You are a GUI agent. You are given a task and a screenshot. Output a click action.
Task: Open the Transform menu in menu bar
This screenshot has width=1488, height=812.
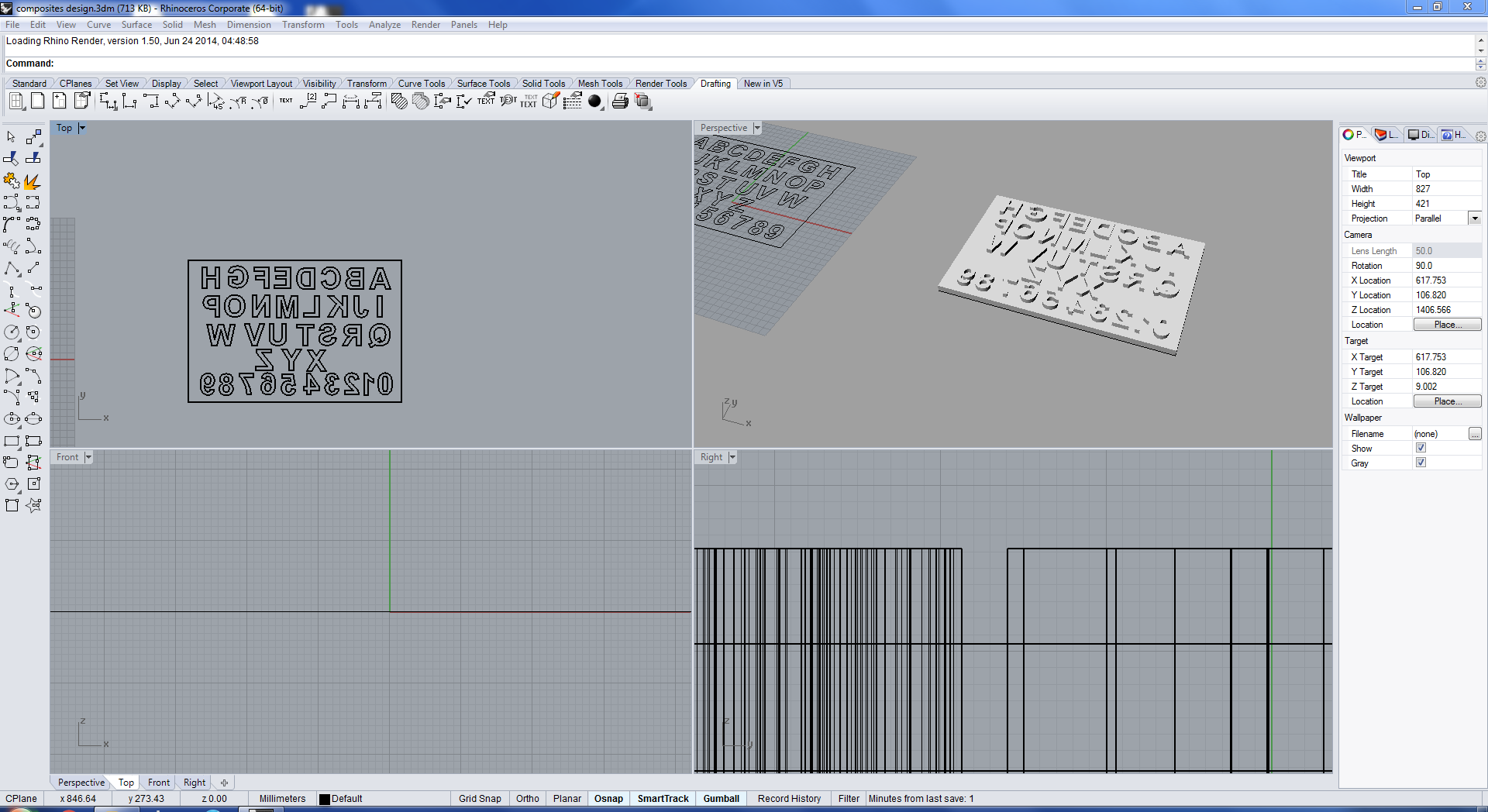coord(303,25)
